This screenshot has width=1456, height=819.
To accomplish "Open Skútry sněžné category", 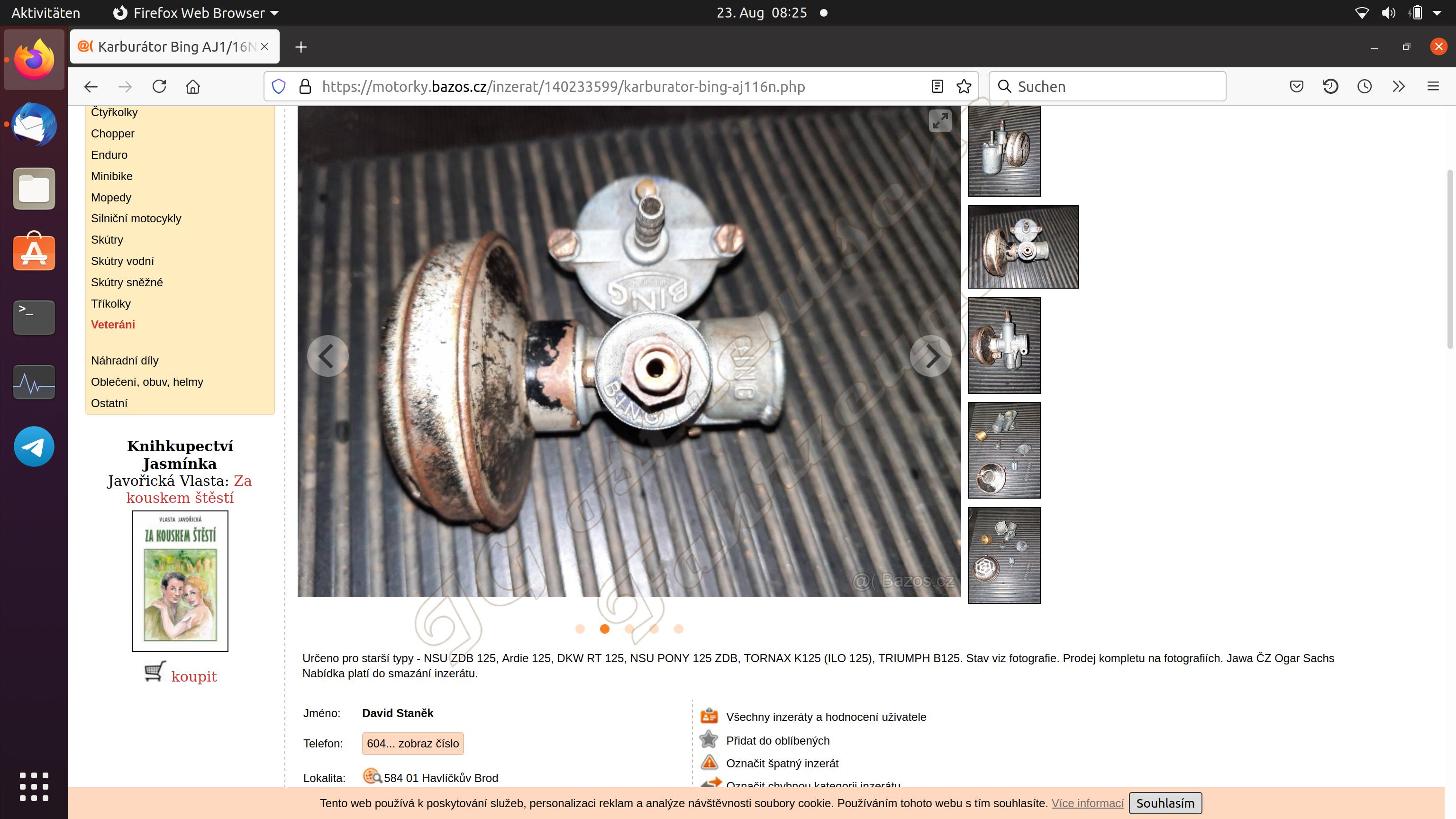I will click(x=127, y=282).
